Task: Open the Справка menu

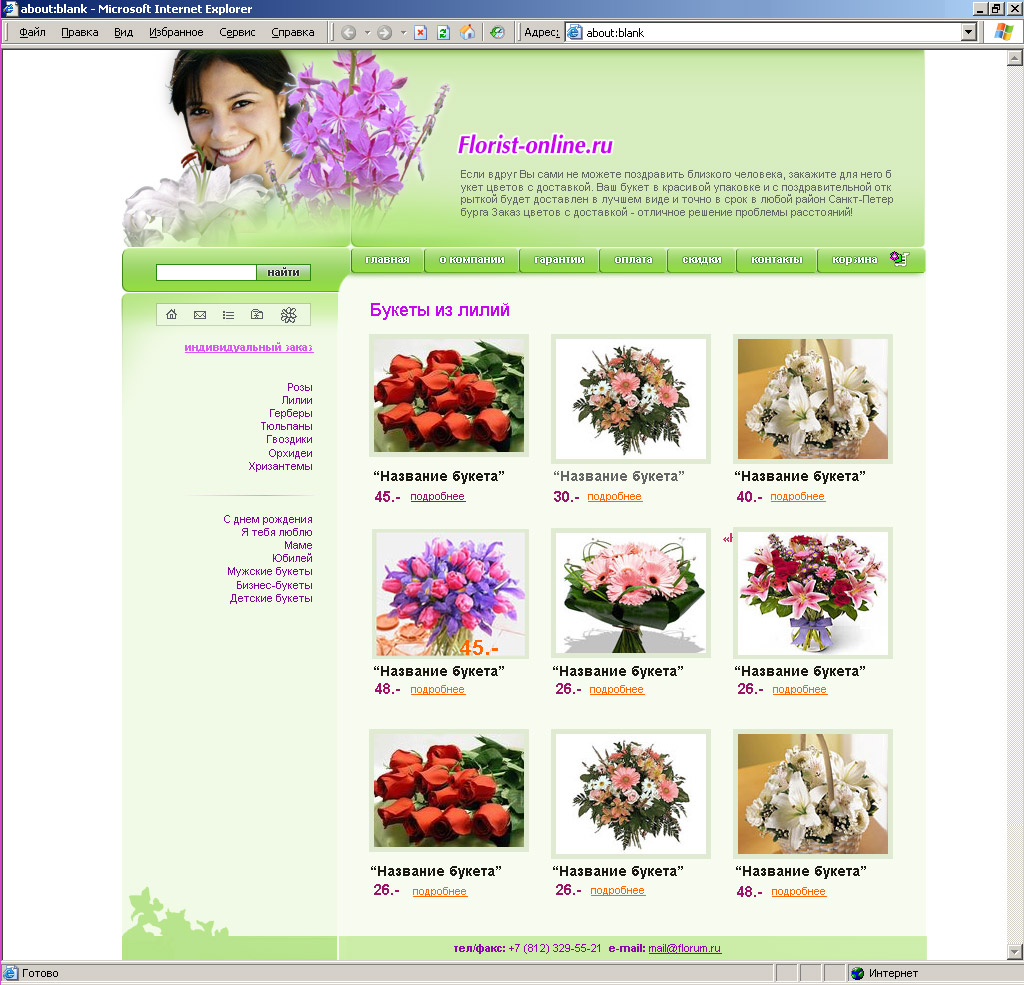Action: [293, 32]
